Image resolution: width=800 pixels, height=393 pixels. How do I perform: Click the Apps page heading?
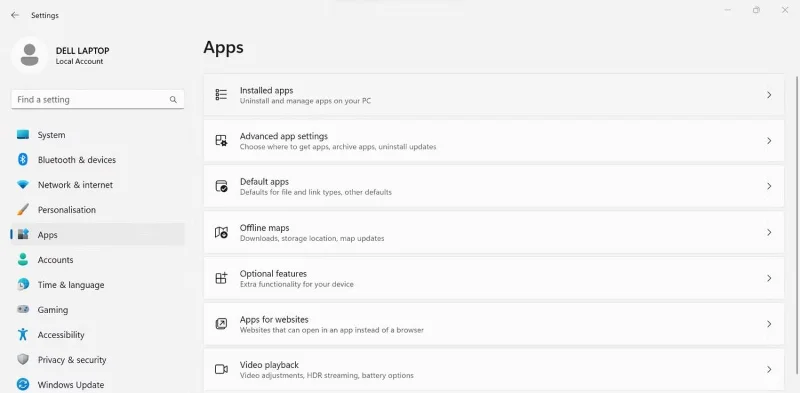tap(223, 47)
